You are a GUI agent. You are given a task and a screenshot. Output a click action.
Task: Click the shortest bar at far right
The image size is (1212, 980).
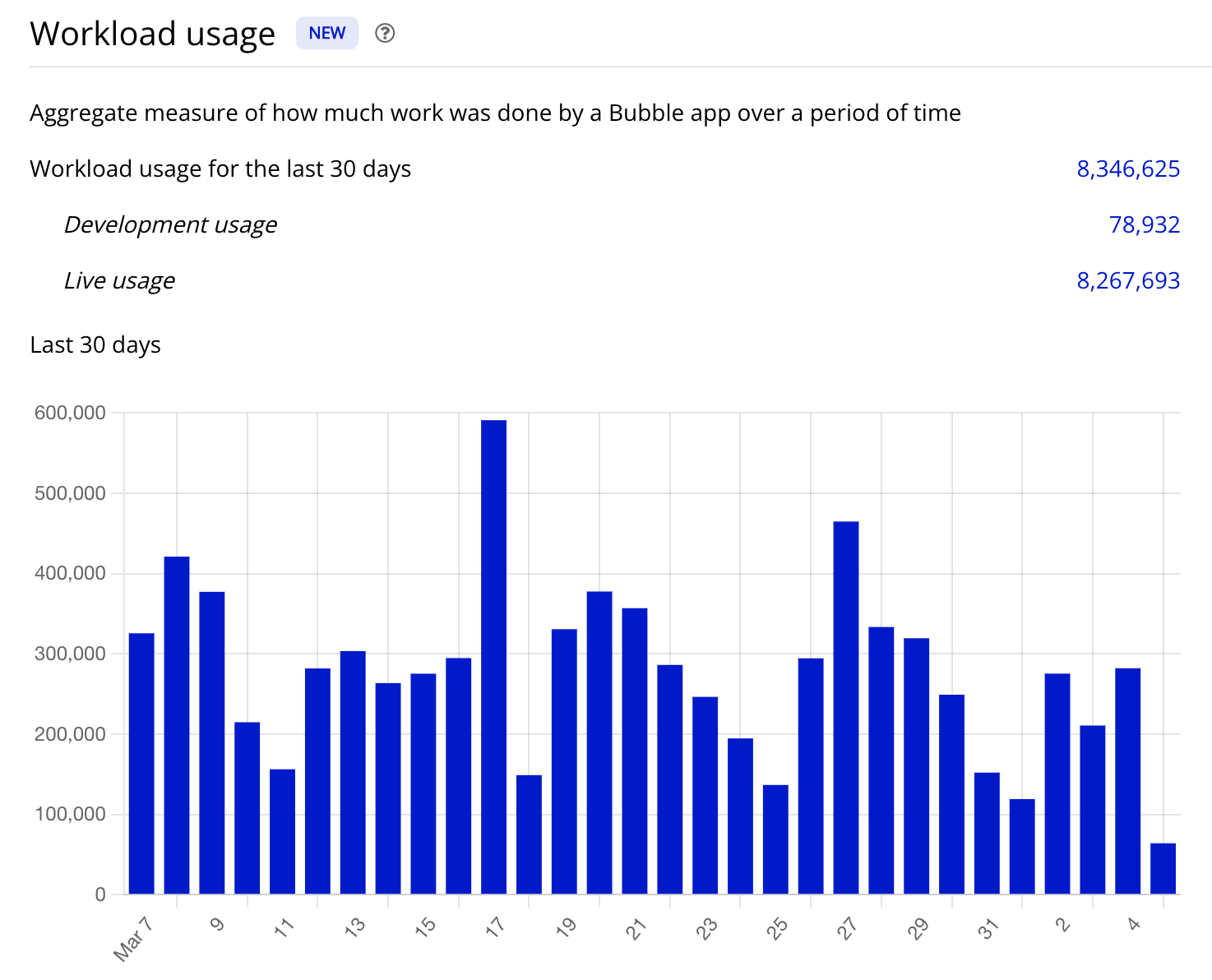(x=1163, y=868)
